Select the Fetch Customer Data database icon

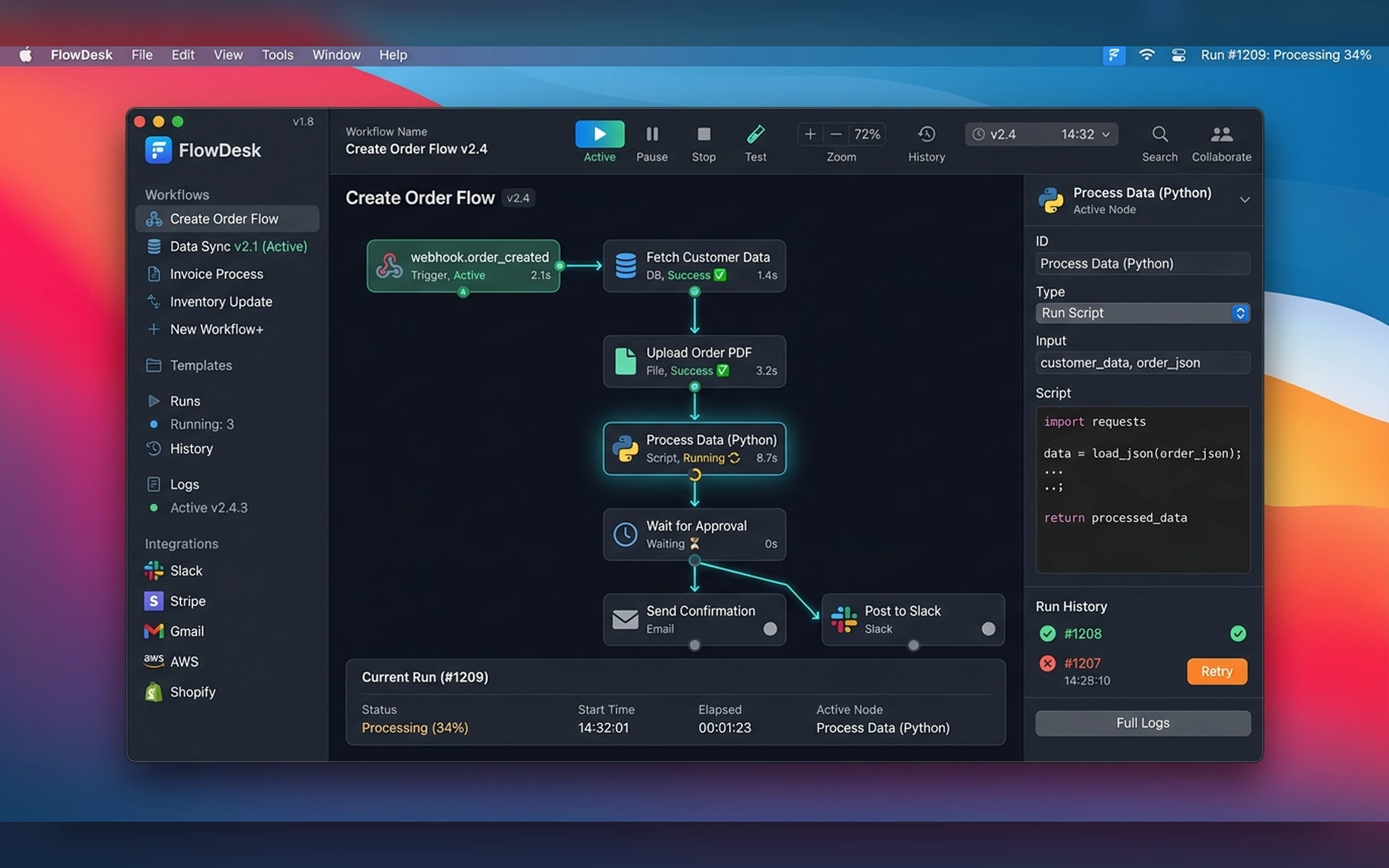click(626, 266)
